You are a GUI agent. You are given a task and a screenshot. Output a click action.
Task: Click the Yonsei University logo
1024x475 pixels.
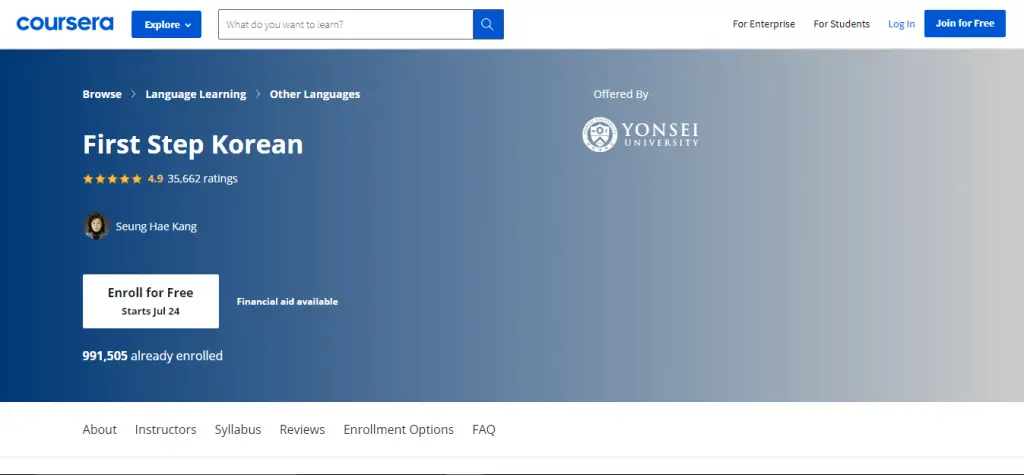pyautogui.click(x=641, y=134)
